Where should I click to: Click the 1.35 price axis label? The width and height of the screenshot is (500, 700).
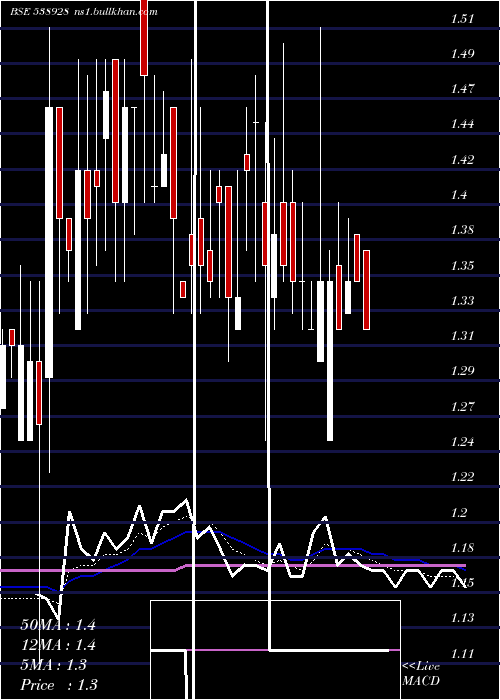462,266
